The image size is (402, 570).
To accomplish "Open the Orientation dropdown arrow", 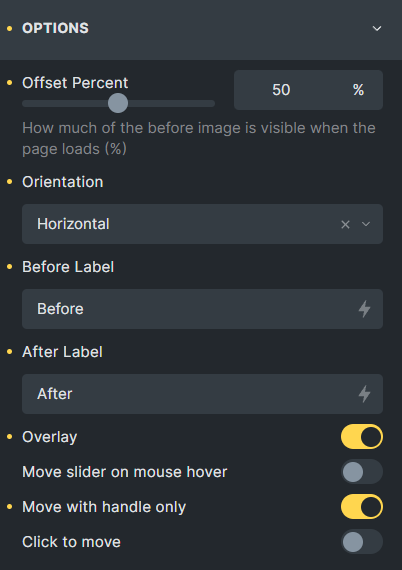I will point(366,224).
